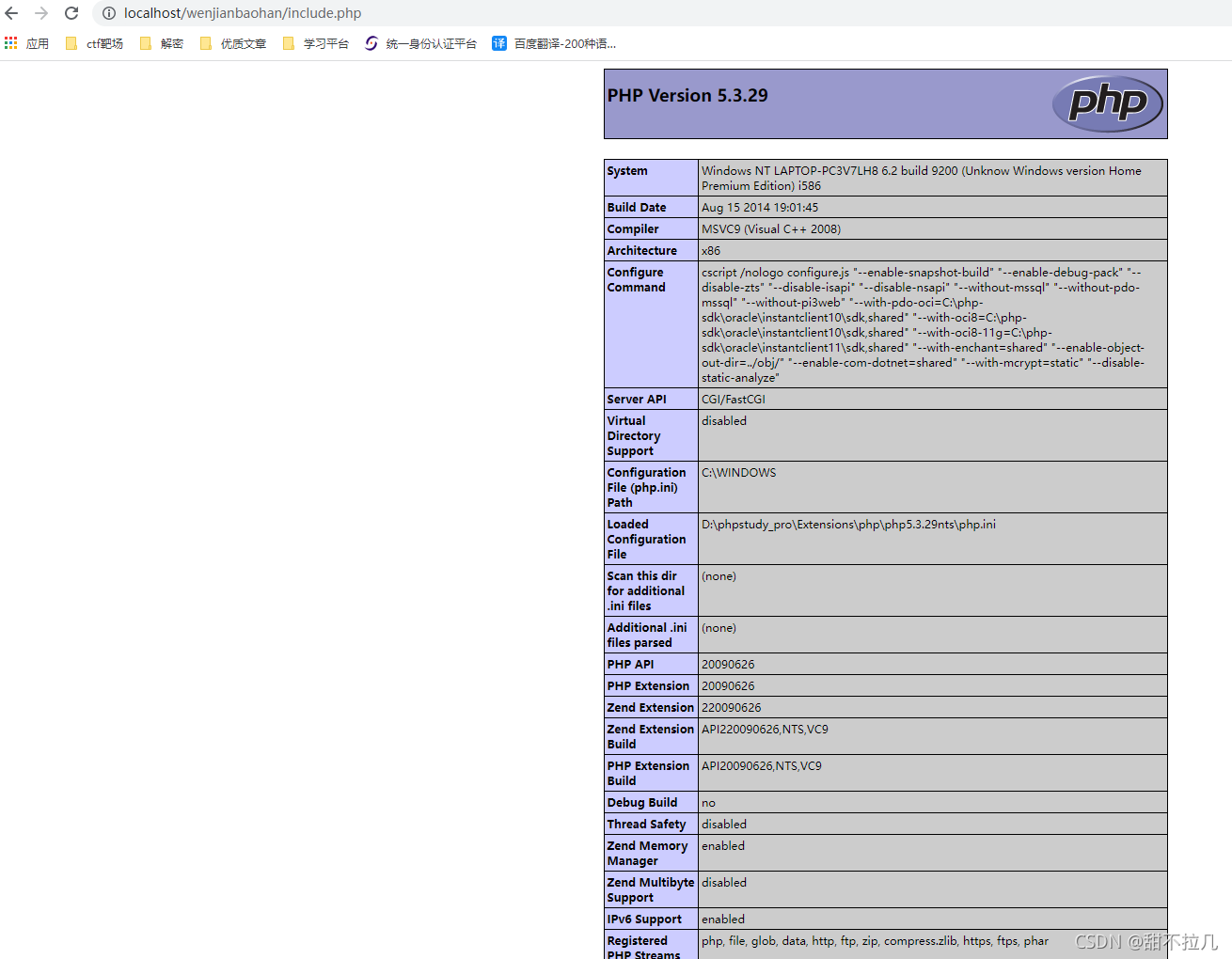Click the 'Zend Memory Manager' label
The width and height of the screenshot is (1232, 959).
(x=648, y=853)
